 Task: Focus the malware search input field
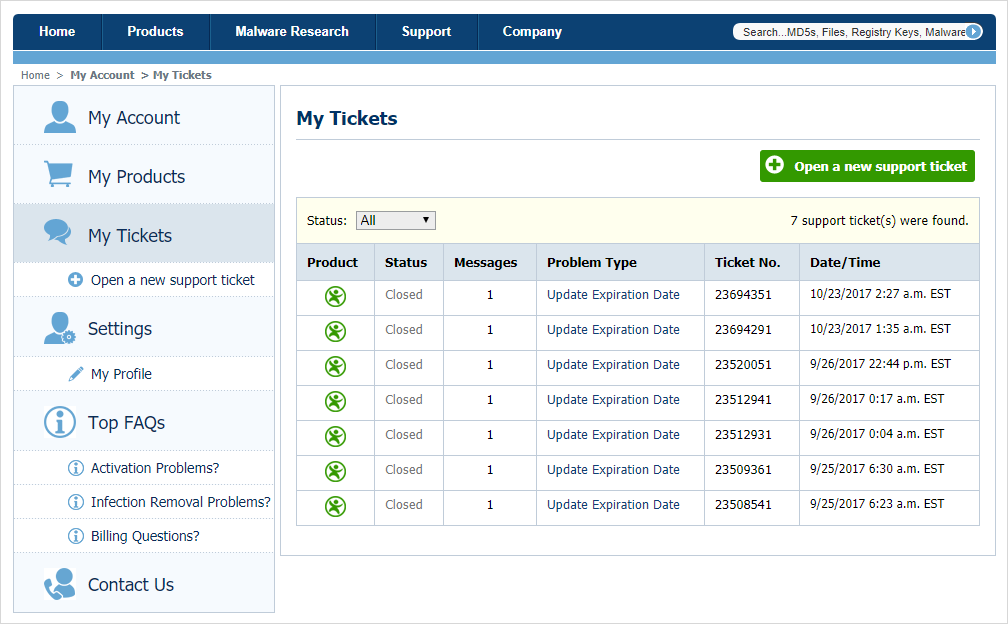point(850,32)
